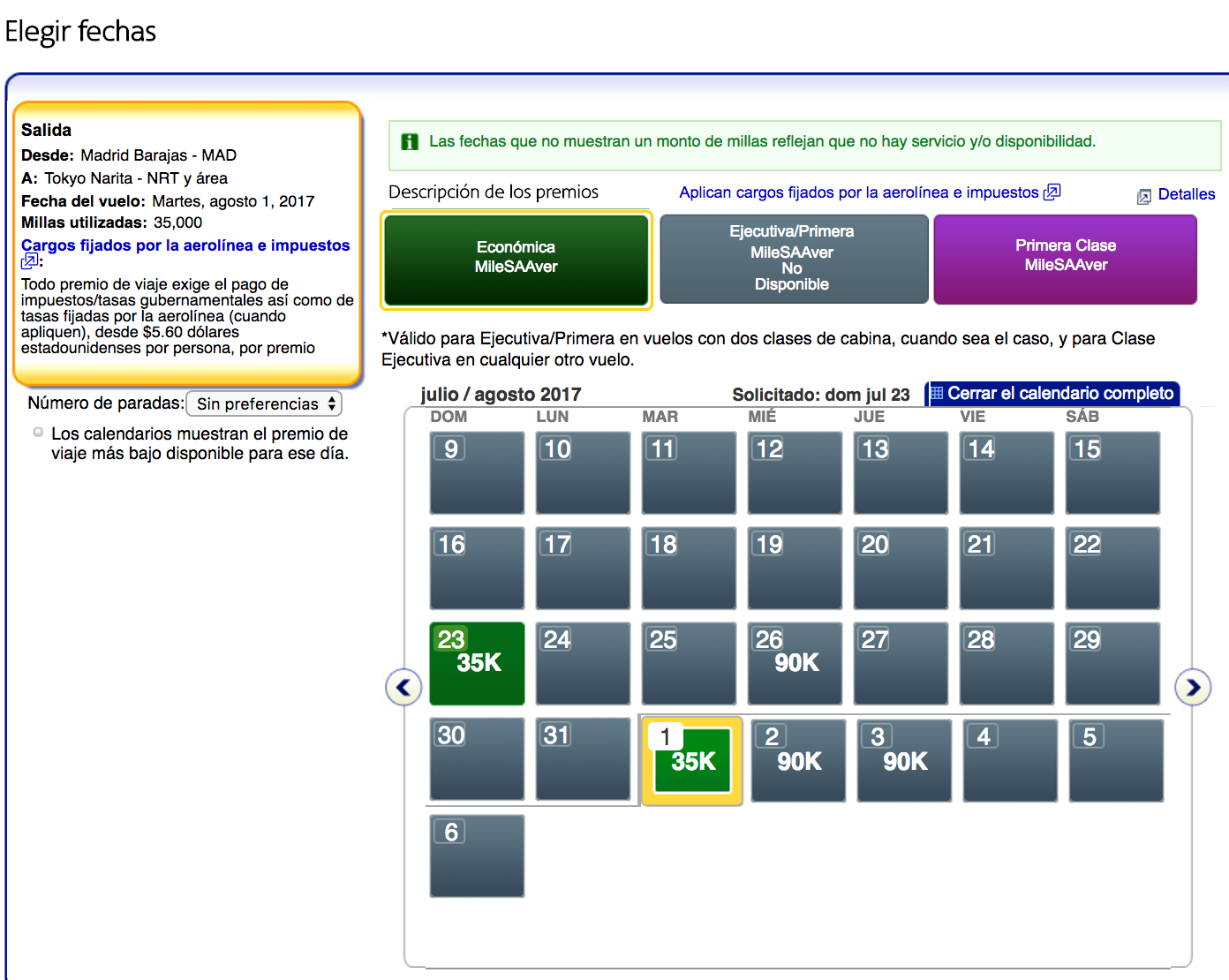
Task: Click calendar day 29
Action: [1112, 663]
